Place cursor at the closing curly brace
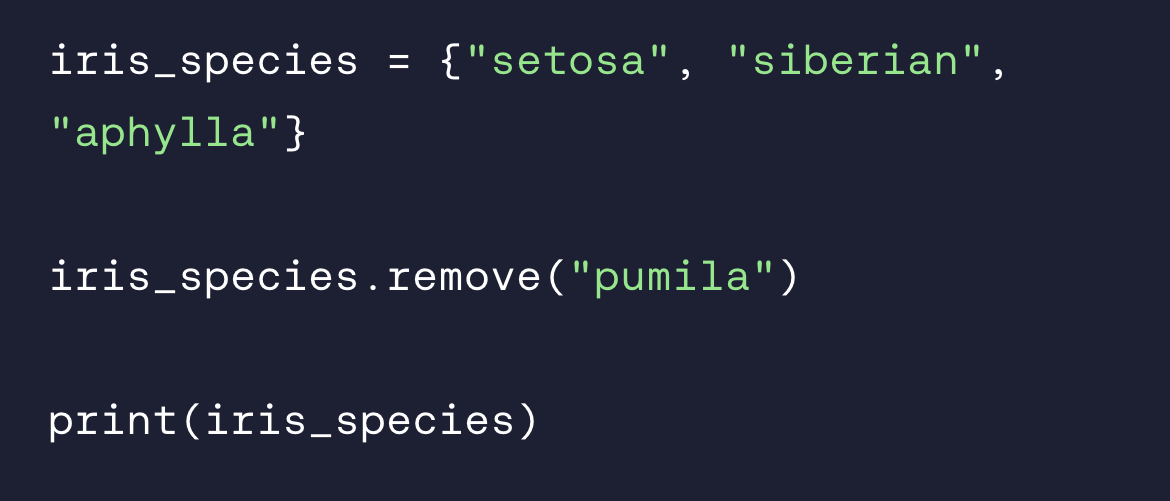Viewport: 1170px width, 501px height. pos(295,133)
